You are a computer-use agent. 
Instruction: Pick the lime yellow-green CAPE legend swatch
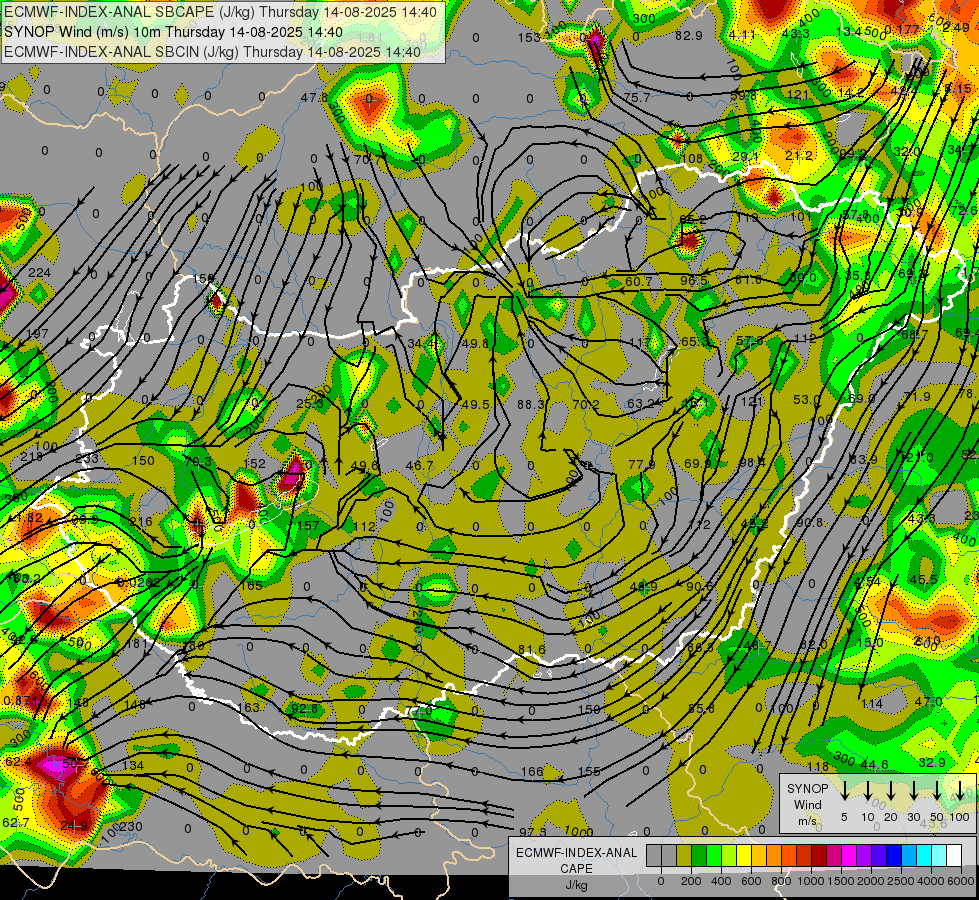click(729, 855)
